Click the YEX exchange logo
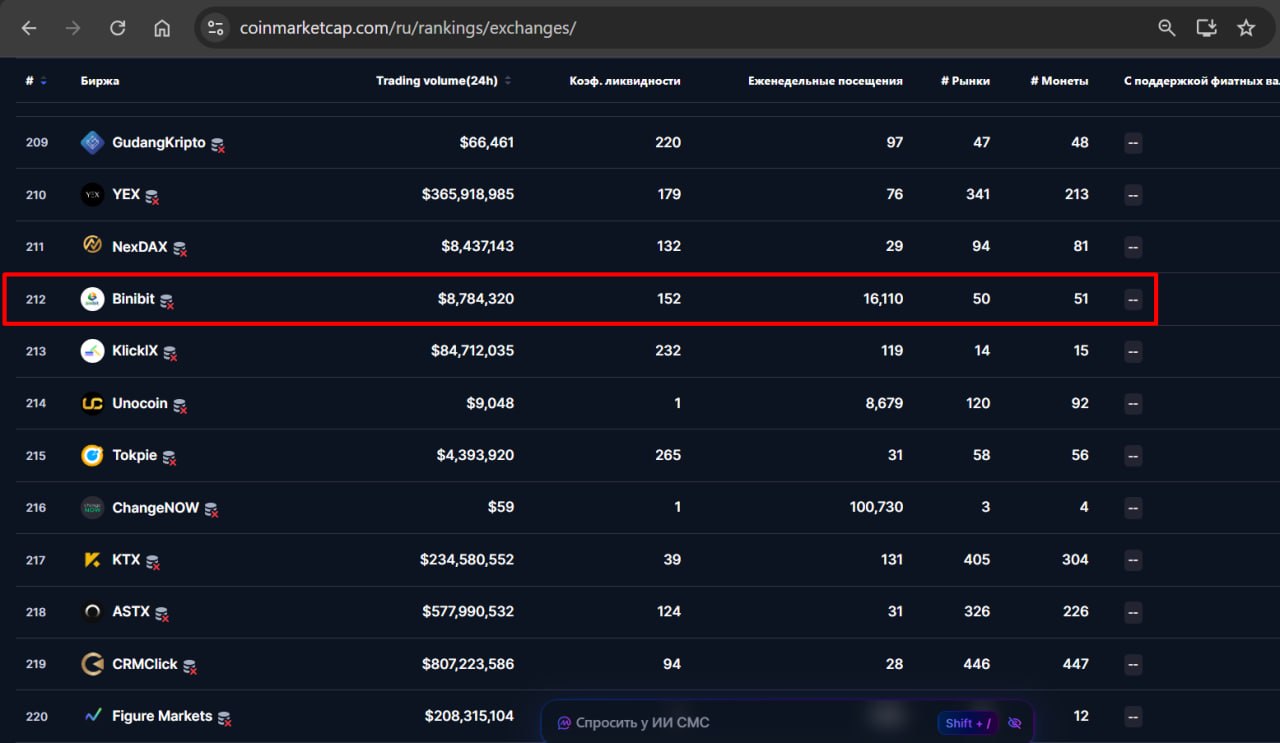1280x743 pixels. [x=92, y=195]
